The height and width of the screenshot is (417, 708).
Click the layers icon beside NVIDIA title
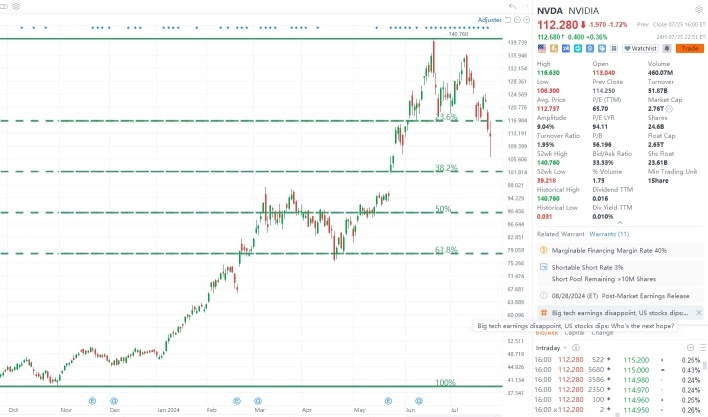[x=699, y=10]
